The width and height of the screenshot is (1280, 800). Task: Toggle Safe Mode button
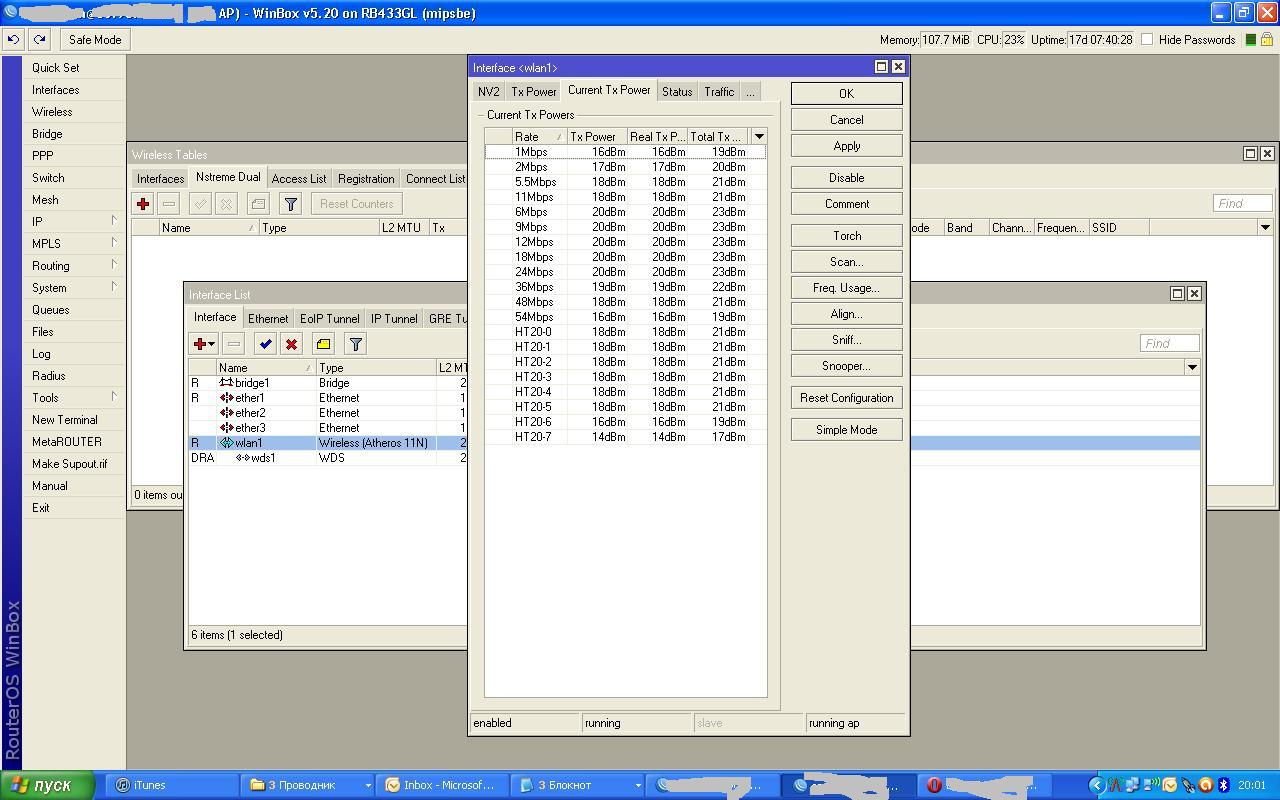coord(95,40)
